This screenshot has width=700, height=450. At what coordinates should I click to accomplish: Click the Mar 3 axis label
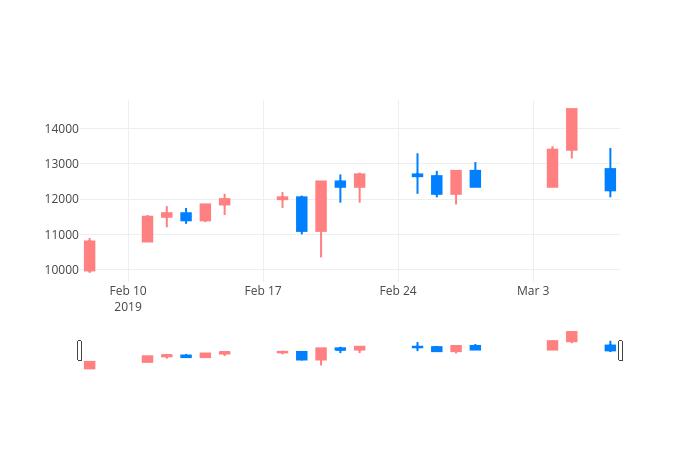pyautogui.click(x=533, y=291)
